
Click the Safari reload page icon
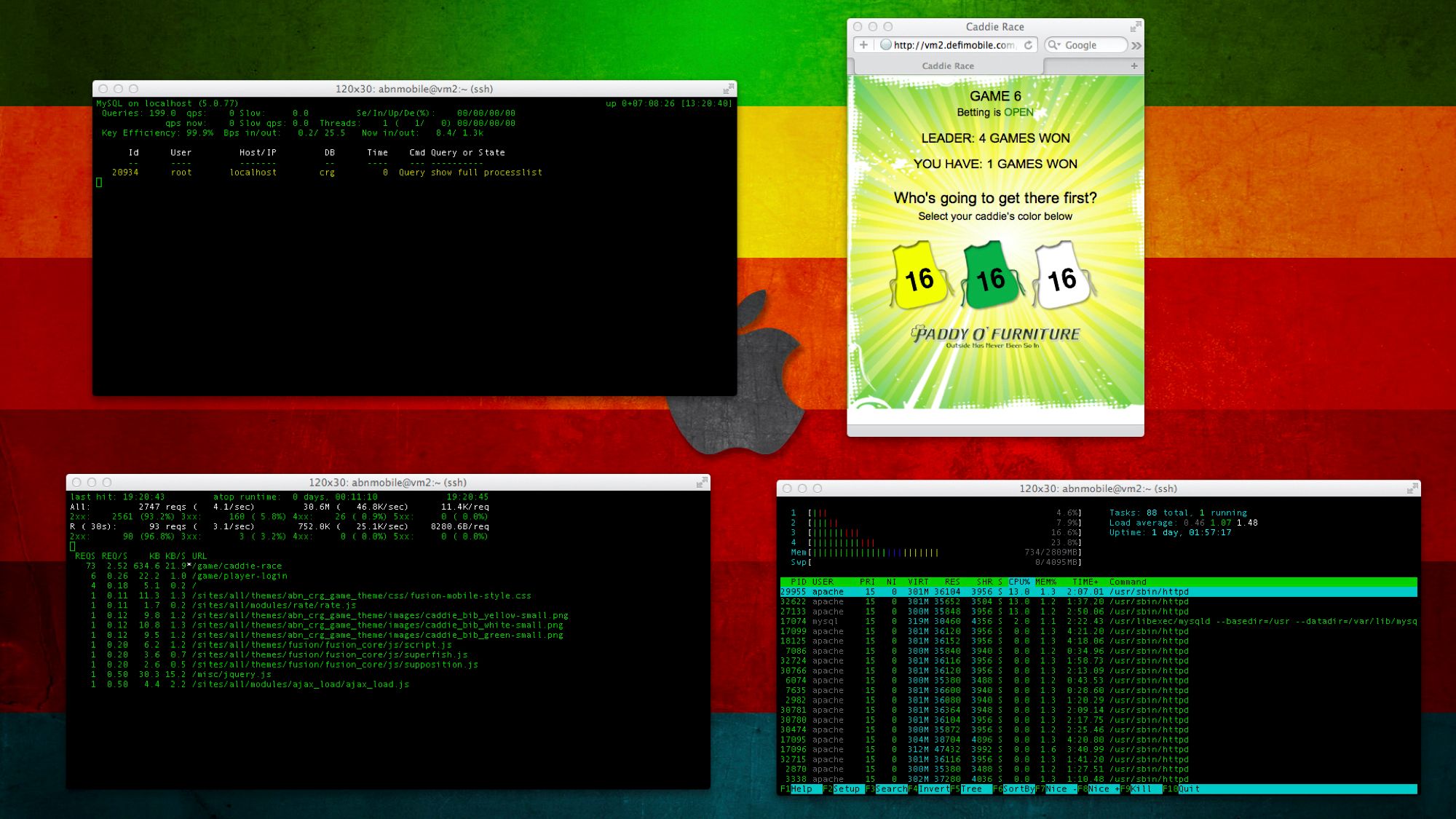click(1028, 45)
